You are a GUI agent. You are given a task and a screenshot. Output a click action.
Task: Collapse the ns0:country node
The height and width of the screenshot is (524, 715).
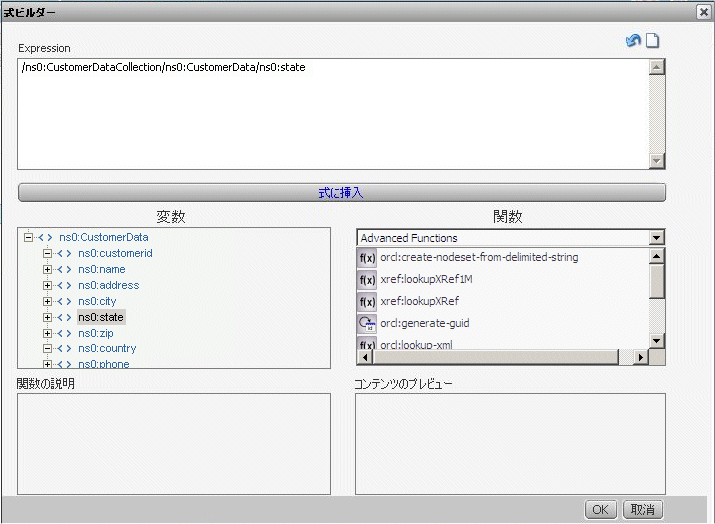pos(47,348)
